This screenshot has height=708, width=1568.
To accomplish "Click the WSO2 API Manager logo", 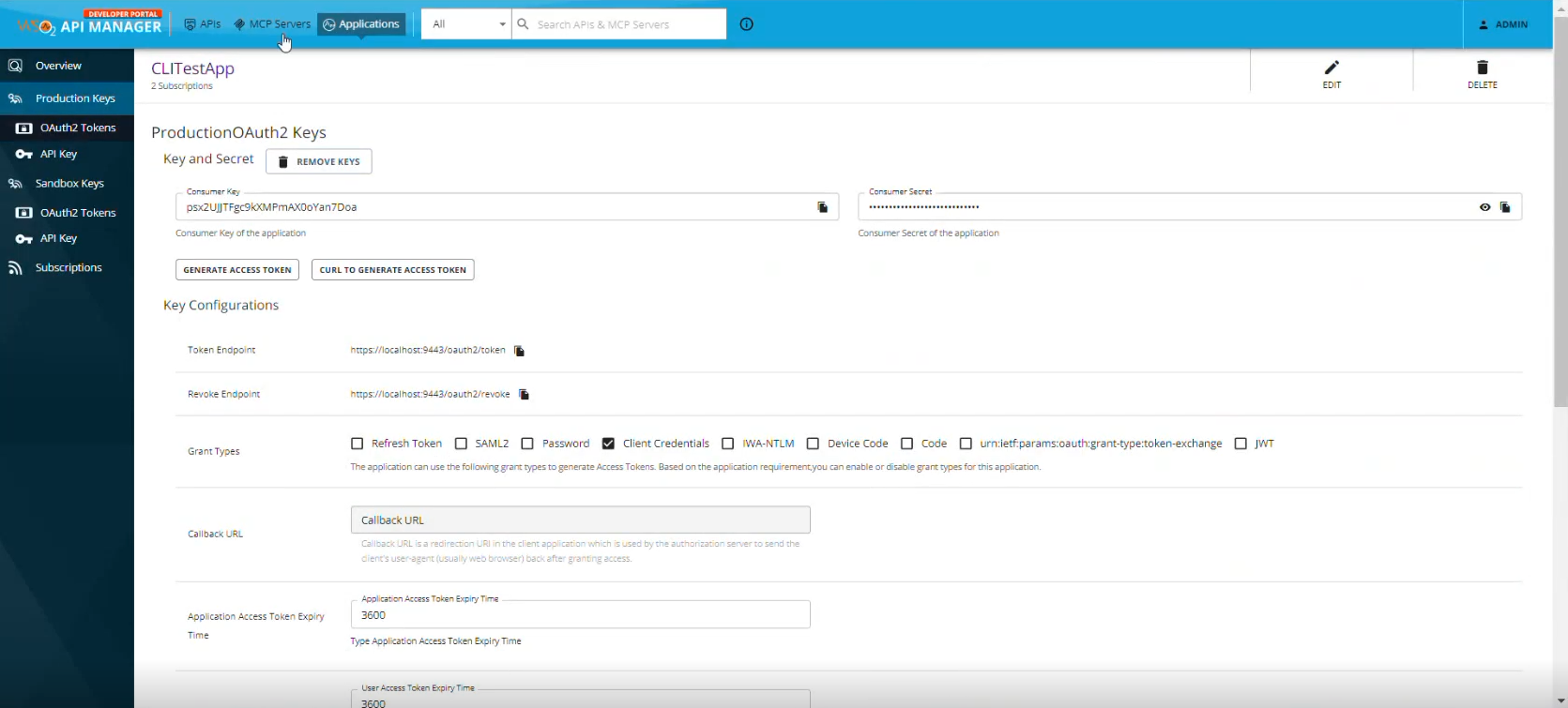I will click(90, 23).
